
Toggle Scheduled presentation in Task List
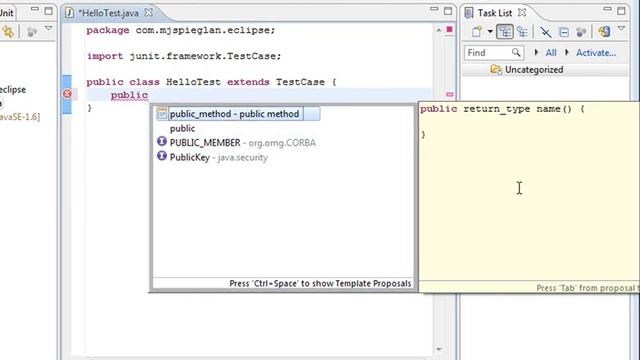(x=522, y=32)
